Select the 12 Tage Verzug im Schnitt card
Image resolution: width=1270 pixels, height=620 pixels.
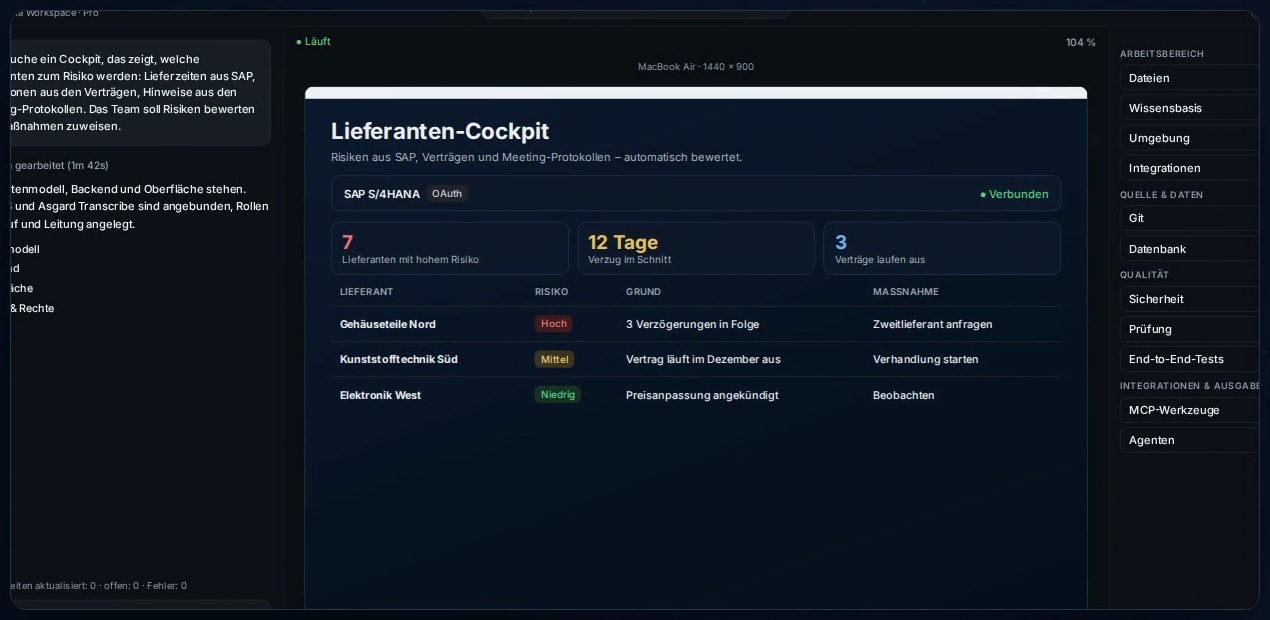click(696, 248)
